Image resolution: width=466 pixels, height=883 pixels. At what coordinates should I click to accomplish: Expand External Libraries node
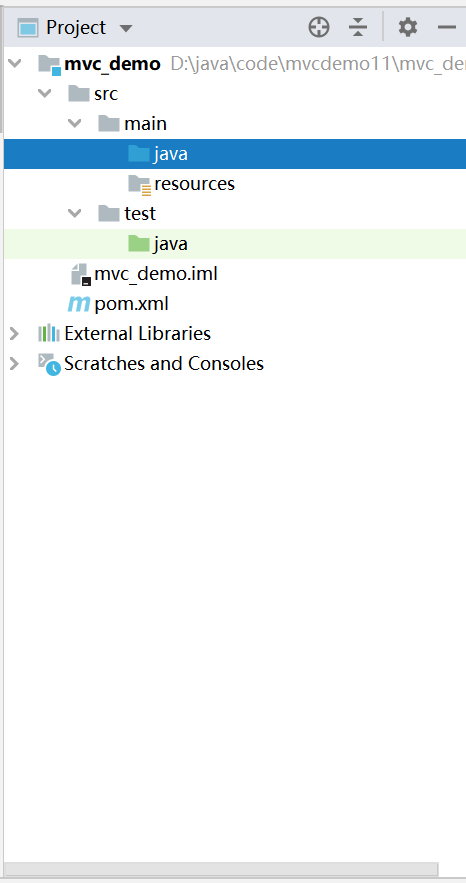(15, 333)
